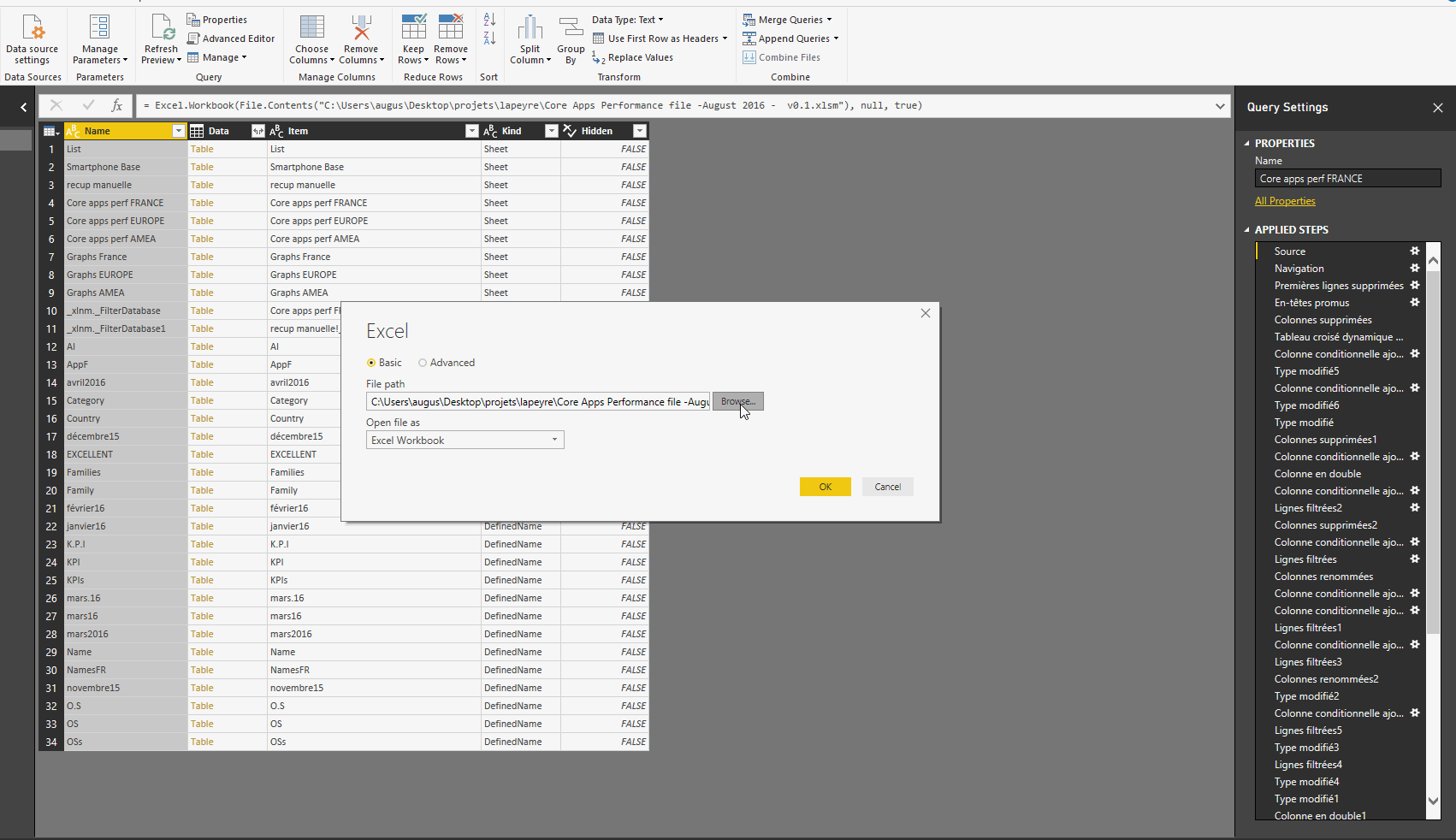
Task: Click Replace Values
Action: 633,57
